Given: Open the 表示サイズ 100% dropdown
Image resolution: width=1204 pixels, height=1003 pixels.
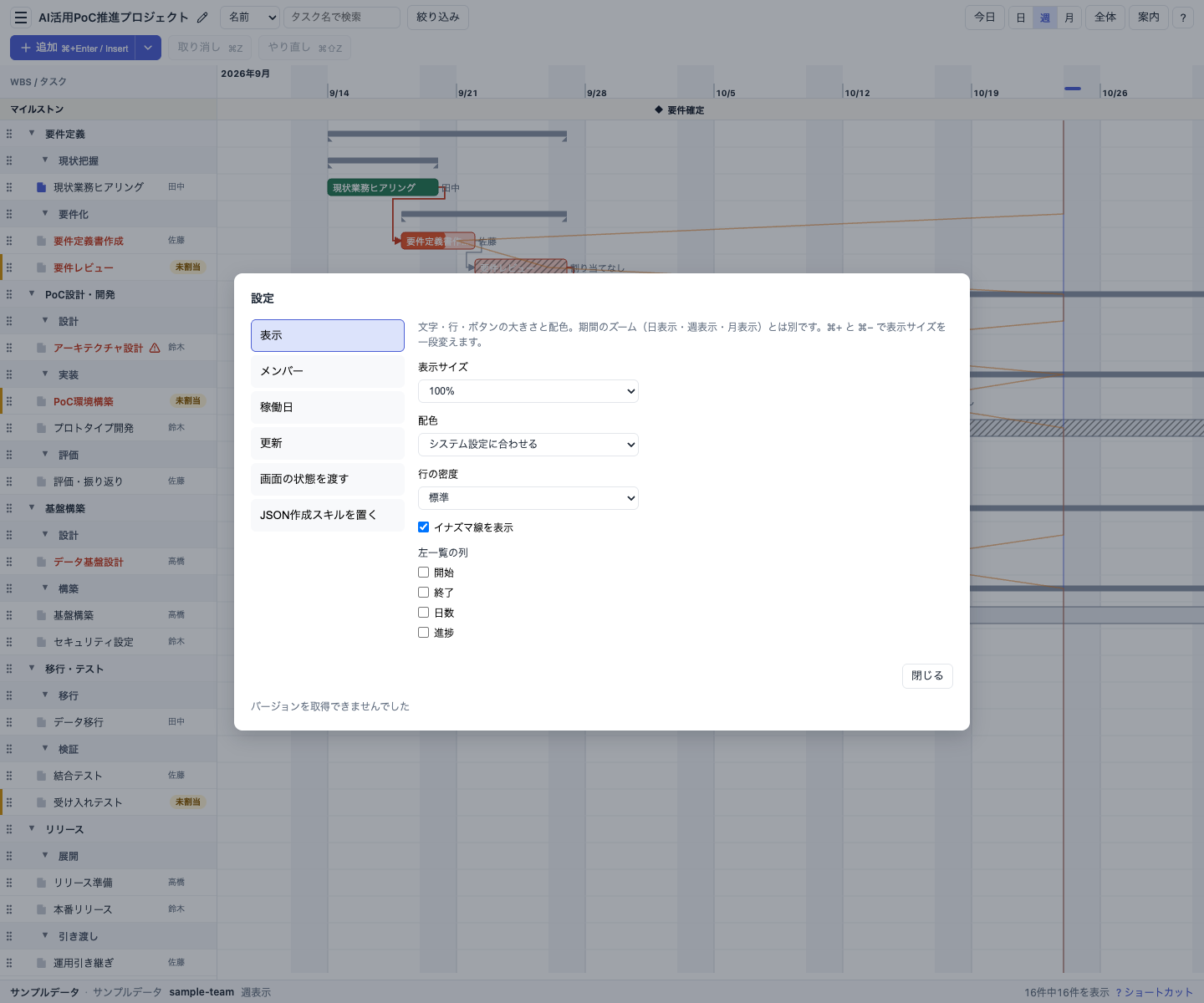Looking at the screenshot, I should [528, 391].
